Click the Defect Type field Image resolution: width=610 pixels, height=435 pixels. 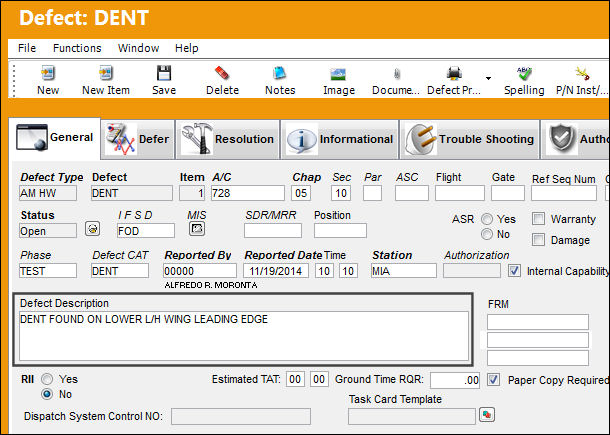tap(48, 193)
